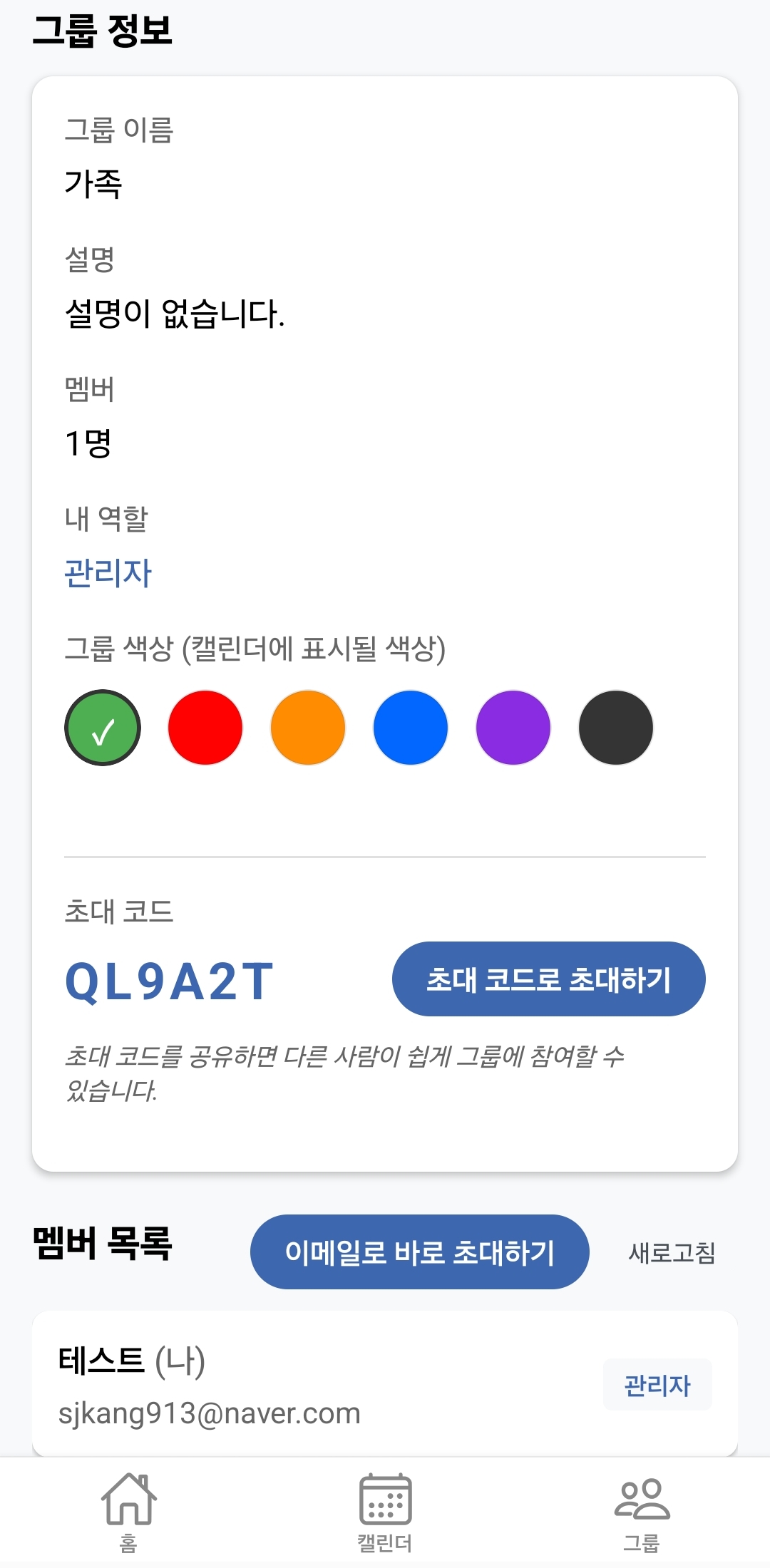Choose the orange group color

pos(308,728)
